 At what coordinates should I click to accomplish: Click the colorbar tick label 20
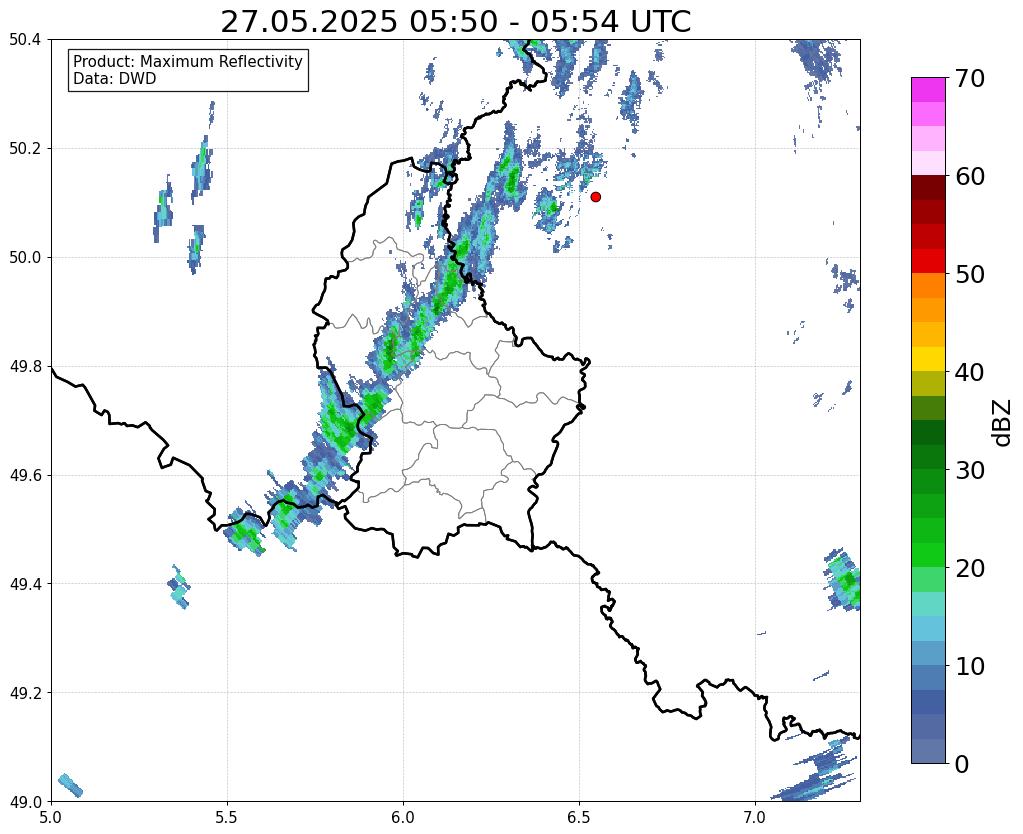coord(970,568)
